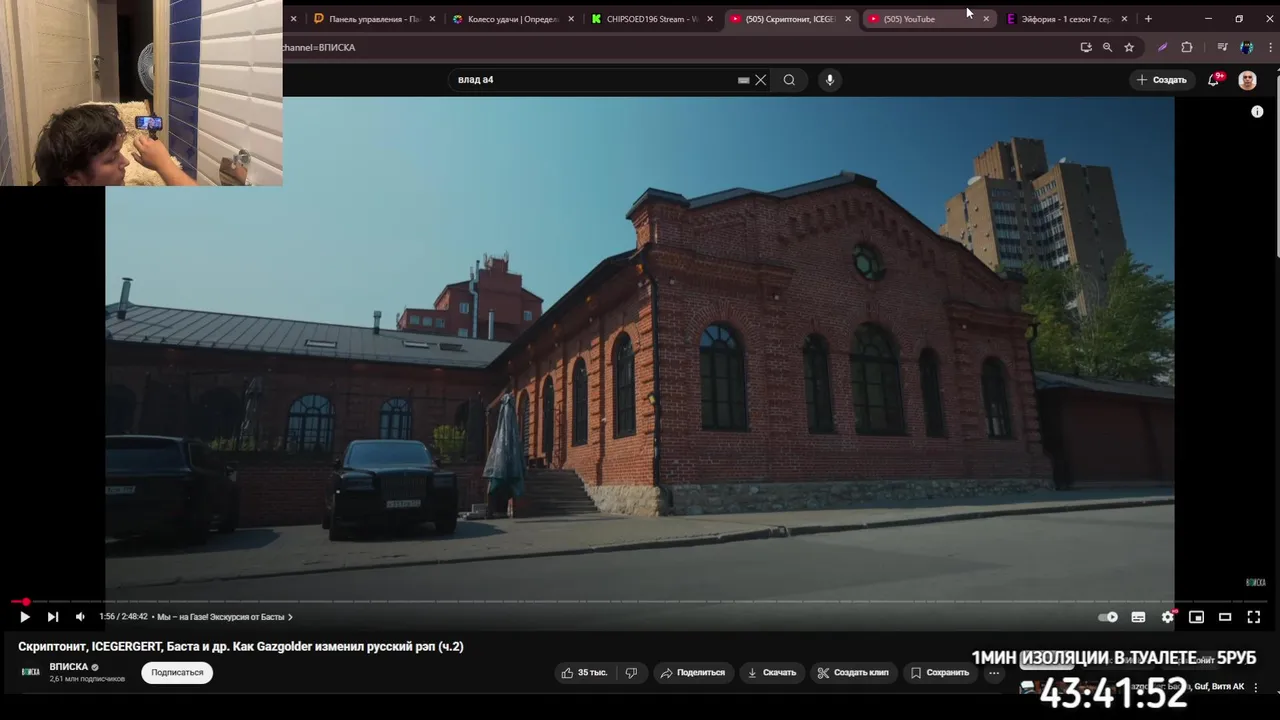Toggle subtitles button in player

pos(1138,617)
